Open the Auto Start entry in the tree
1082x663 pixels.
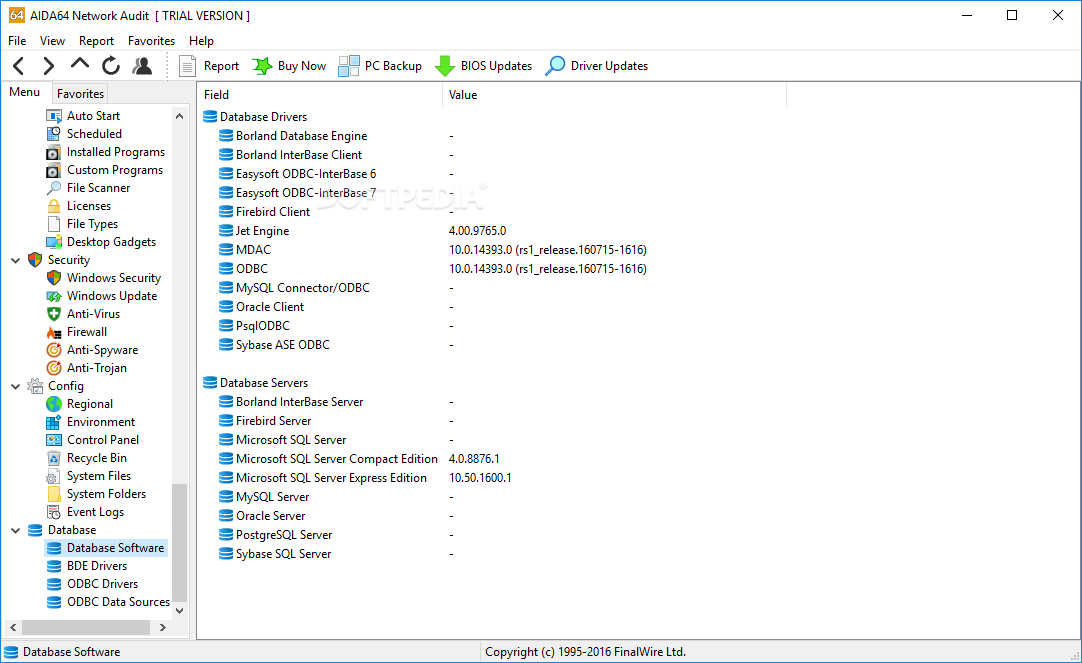[x=93, y=116]
